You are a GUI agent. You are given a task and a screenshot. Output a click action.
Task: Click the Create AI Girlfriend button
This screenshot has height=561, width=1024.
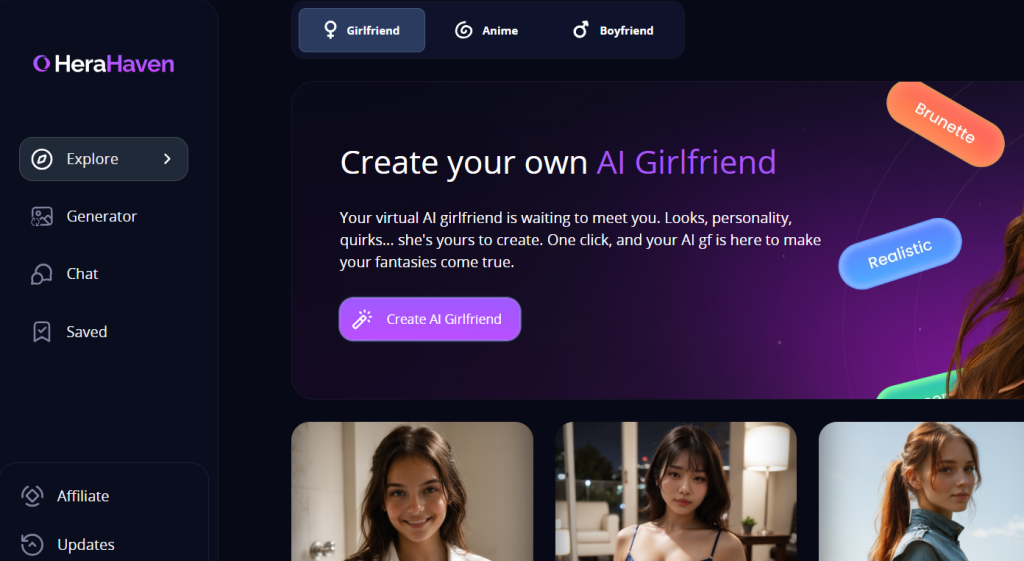coord(430,319)
